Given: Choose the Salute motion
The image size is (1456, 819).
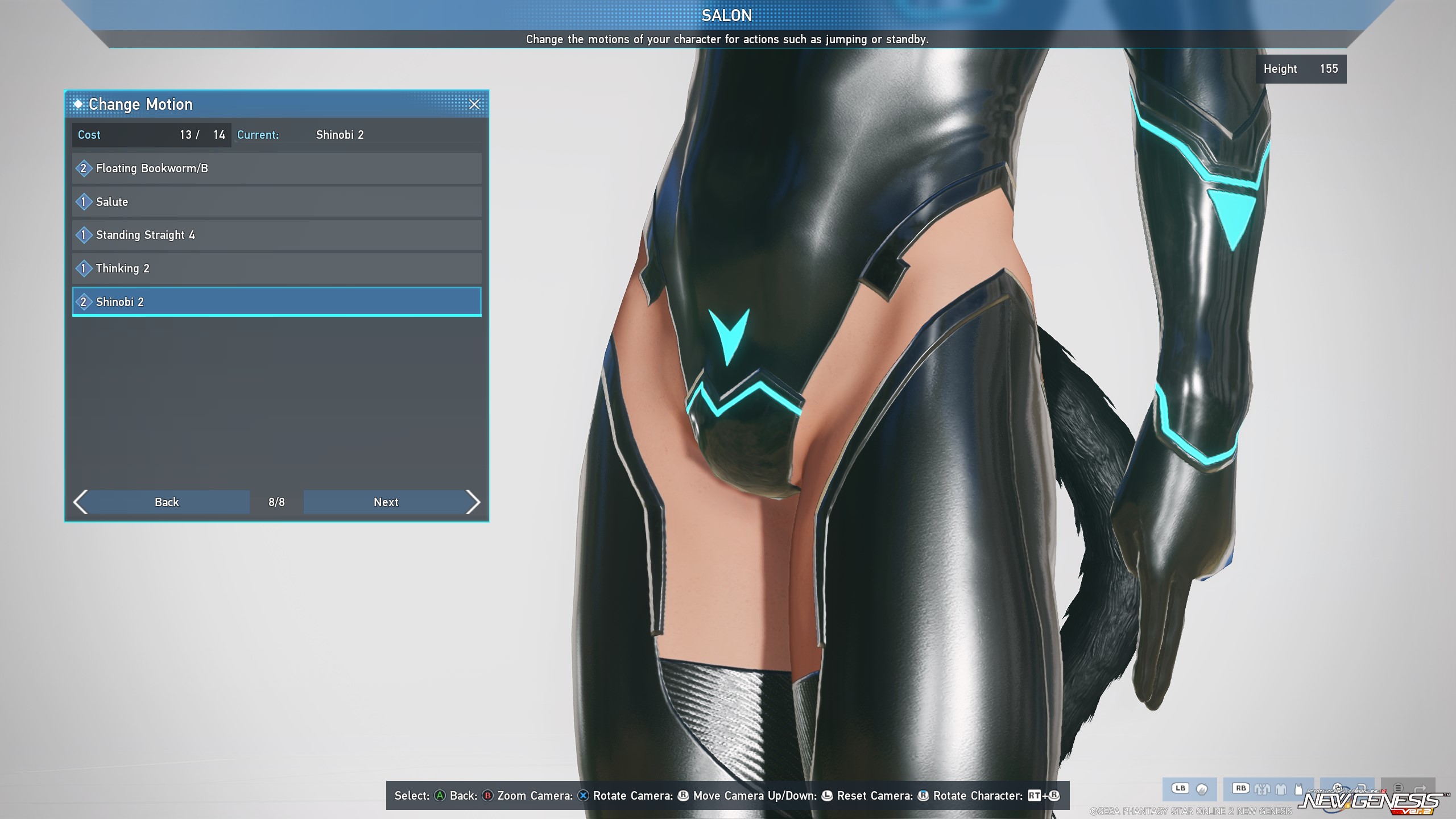Looking at the screenshot, I should tap(277, 201).
